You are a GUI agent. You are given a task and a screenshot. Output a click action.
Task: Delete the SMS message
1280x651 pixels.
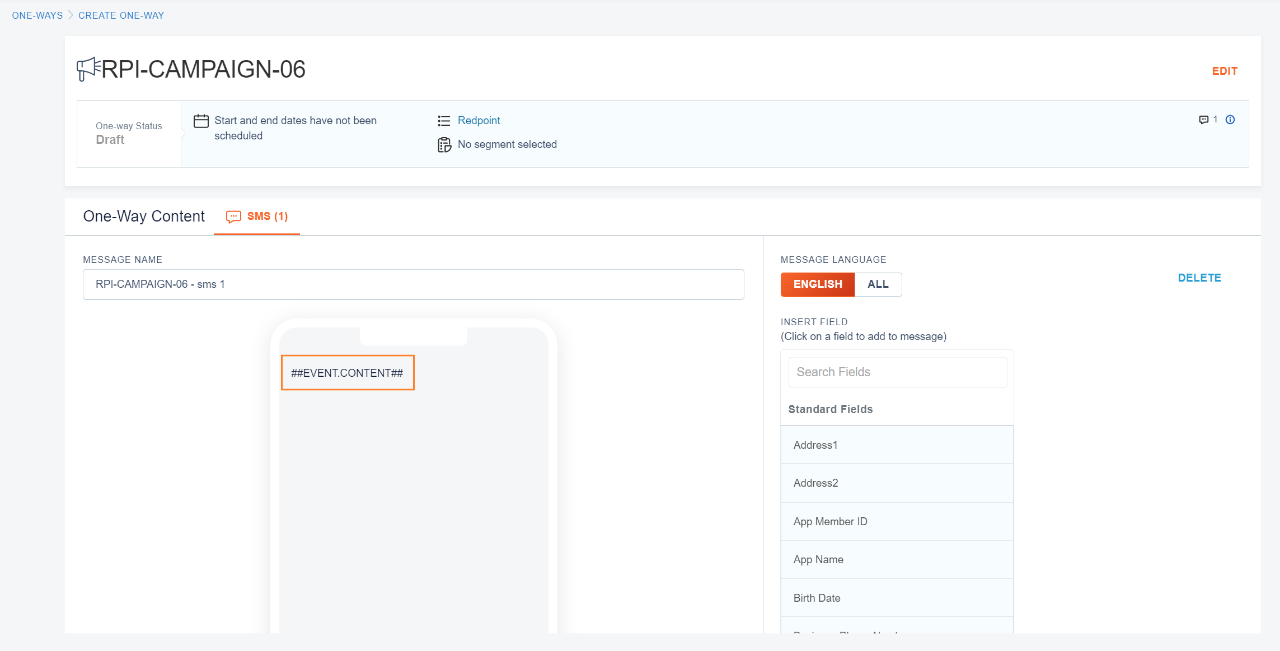pyautogui.click(x=1199, y=278)
